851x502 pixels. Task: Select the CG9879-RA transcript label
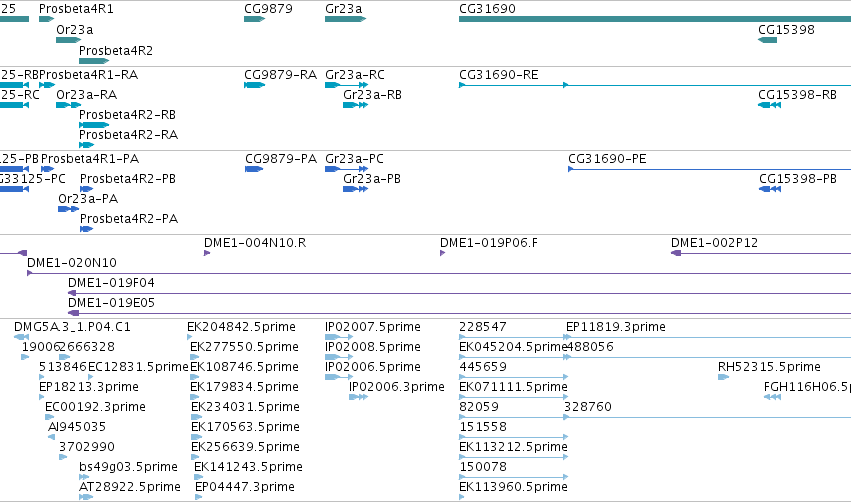click(x=281, y=74)
